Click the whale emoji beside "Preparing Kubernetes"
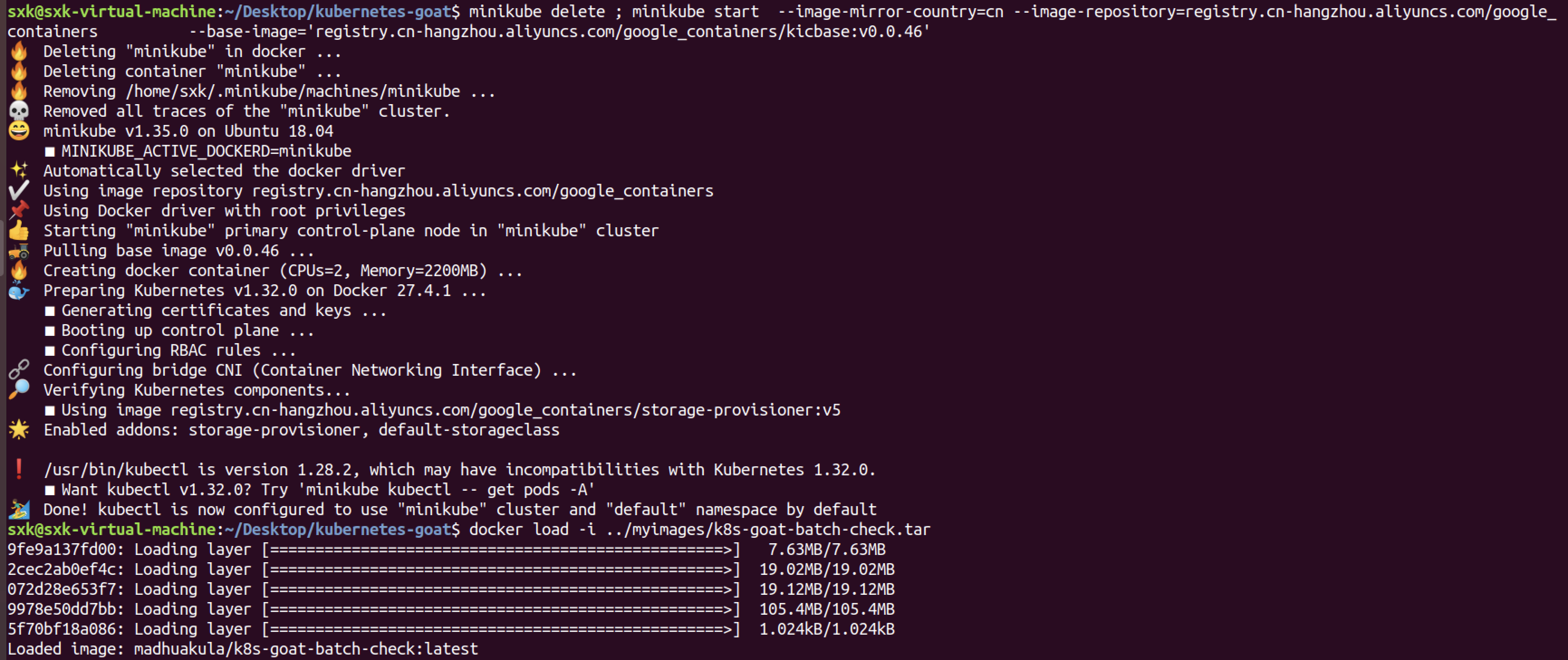The width and height of the screenshot is (1568, 660). (19, 291)
